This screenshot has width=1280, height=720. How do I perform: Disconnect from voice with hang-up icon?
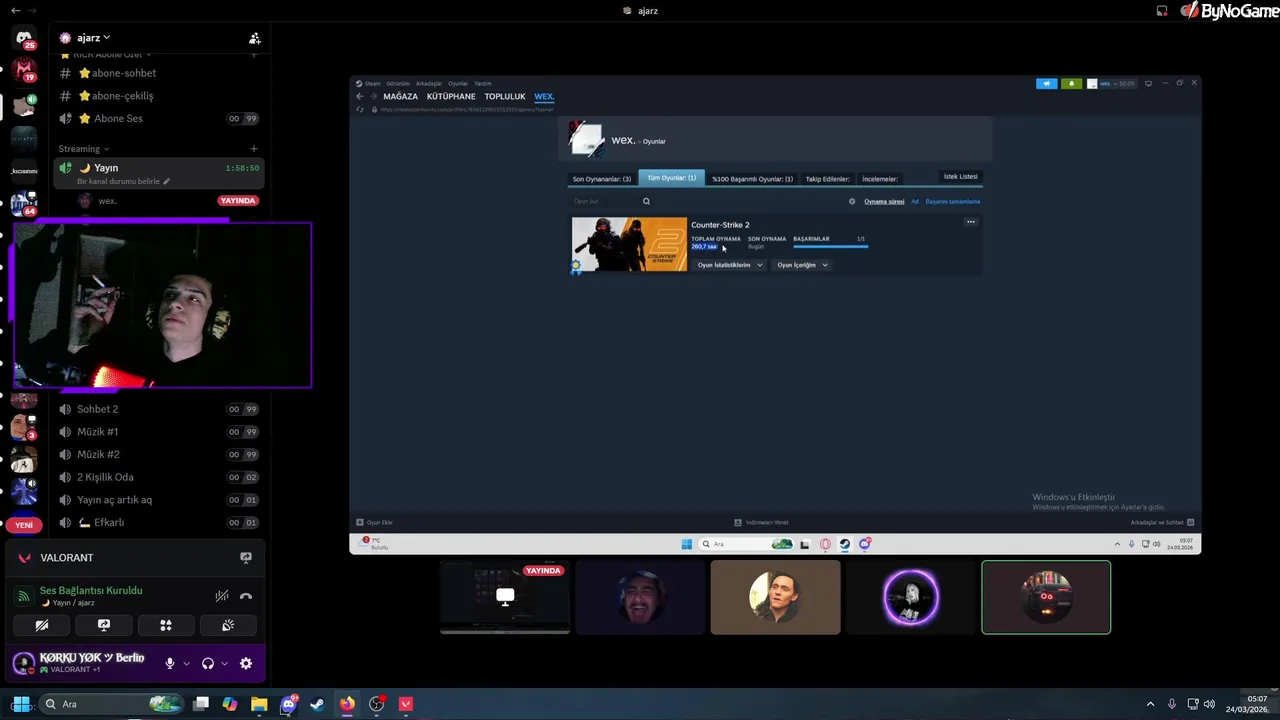[x=246, y=596]
